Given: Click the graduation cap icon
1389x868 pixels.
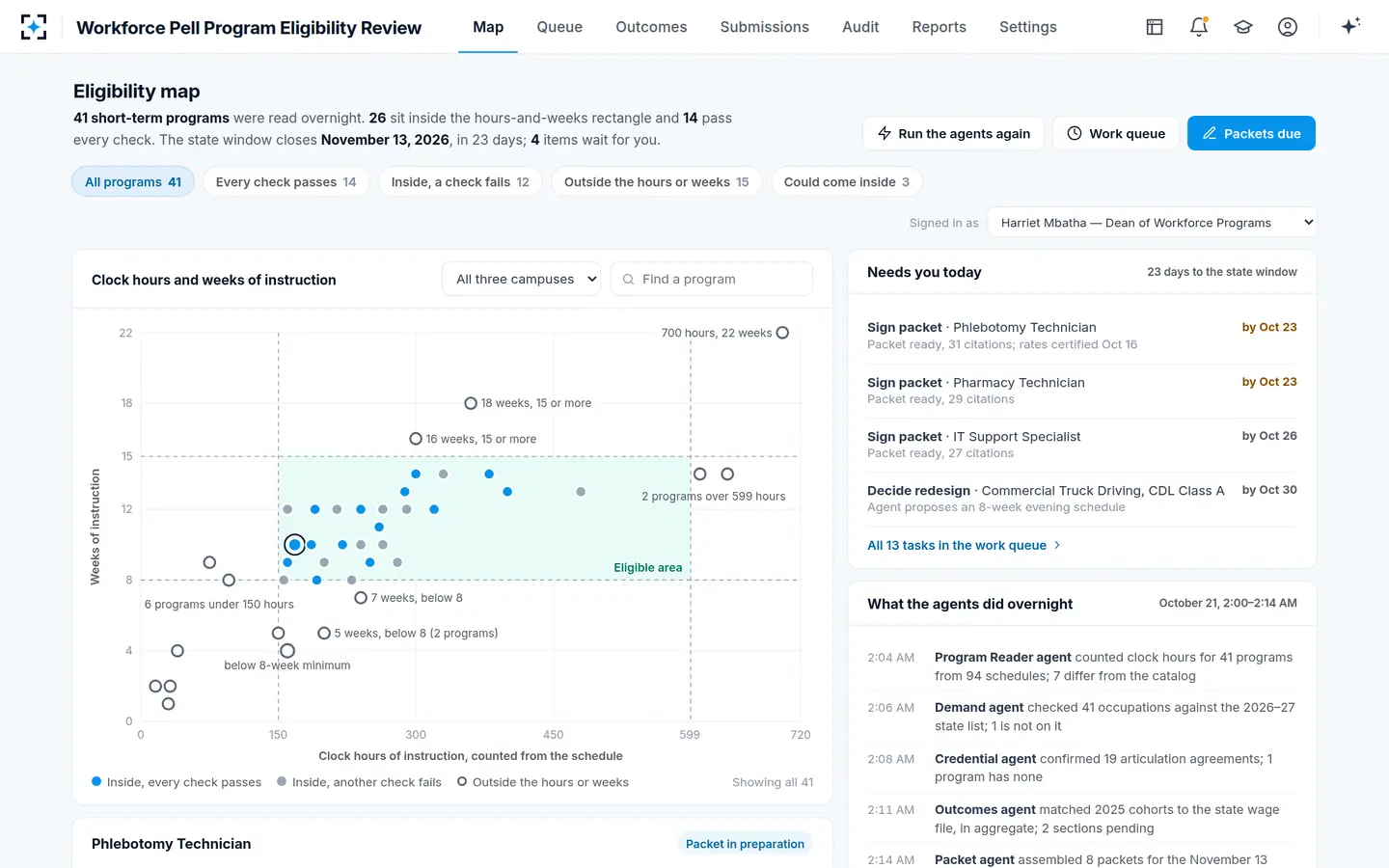Looking at the screenshot, I should (x=1243, y=27).
